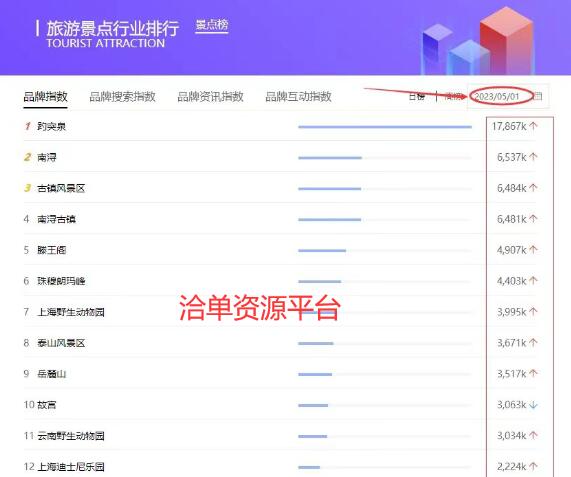The height and width of the screenshot is (477, 571).
Task: Click the index bar for 趵突泉
Action: coord(385,127)
